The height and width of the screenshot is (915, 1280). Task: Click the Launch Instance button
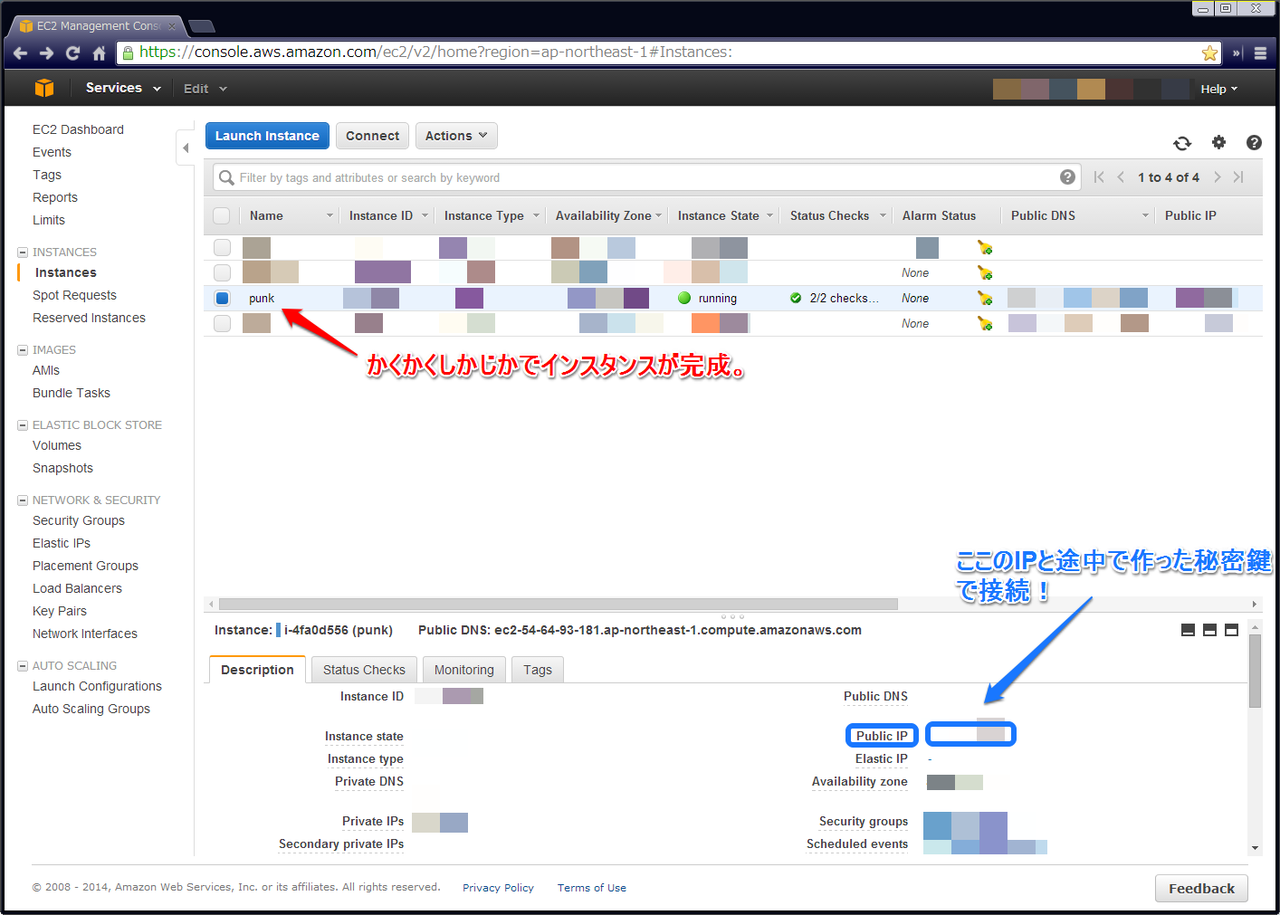pyautogui.click(x=267, y=136)
